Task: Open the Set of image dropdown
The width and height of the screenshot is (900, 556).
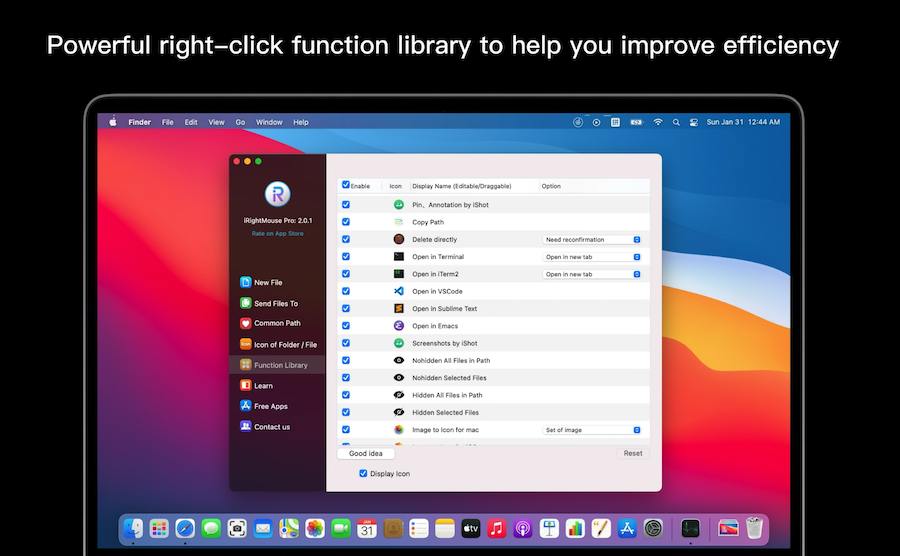Action: click(592, 430)
